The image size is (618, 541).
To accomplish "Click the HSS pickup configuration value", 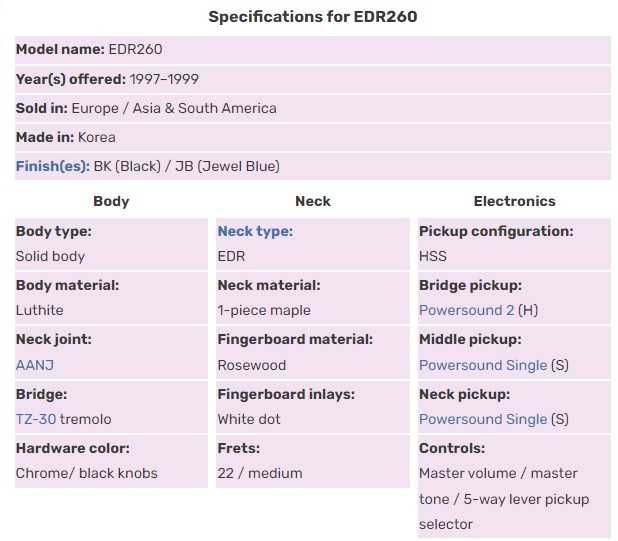I will [x=433, y=256].
